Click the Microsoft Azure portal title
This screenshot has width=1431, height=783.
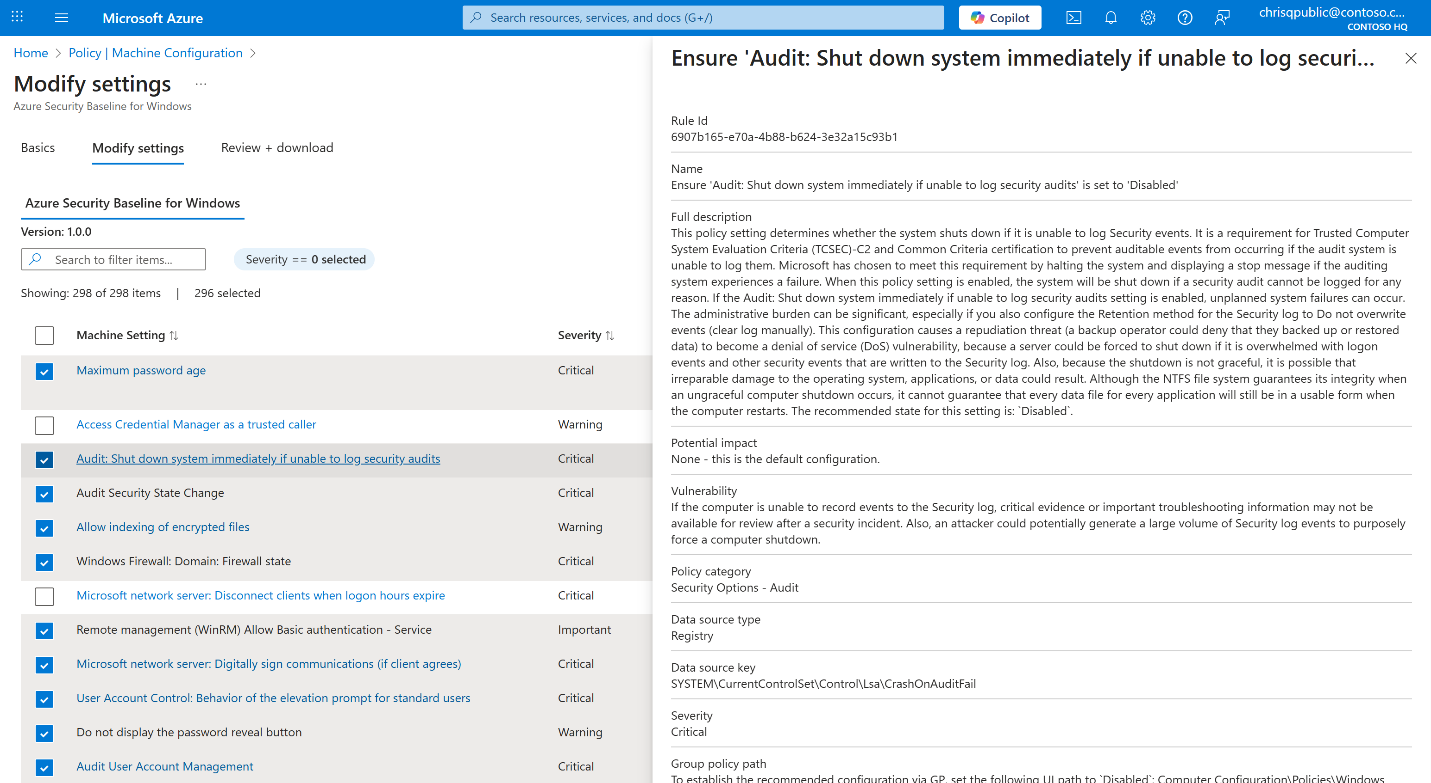coord(153,18)
